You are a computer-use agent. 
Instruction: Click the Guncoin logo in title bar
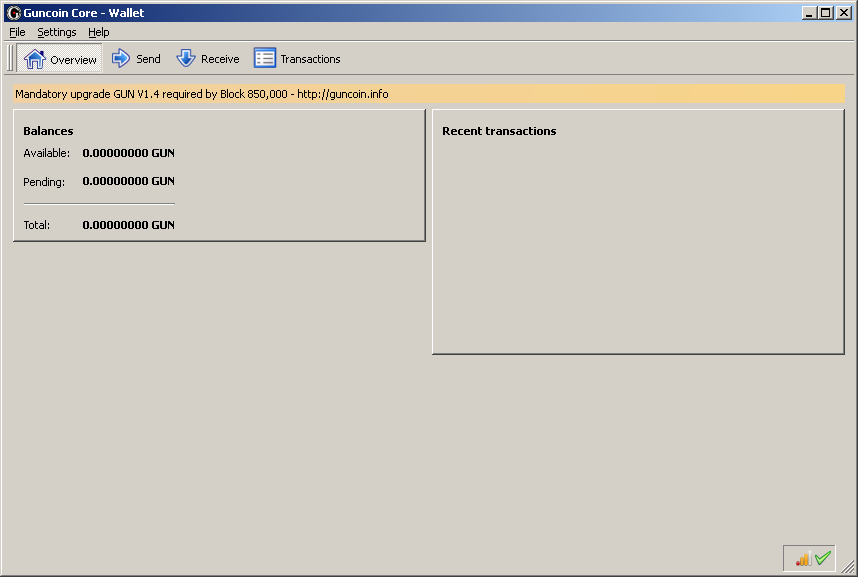tap(14, 13)
